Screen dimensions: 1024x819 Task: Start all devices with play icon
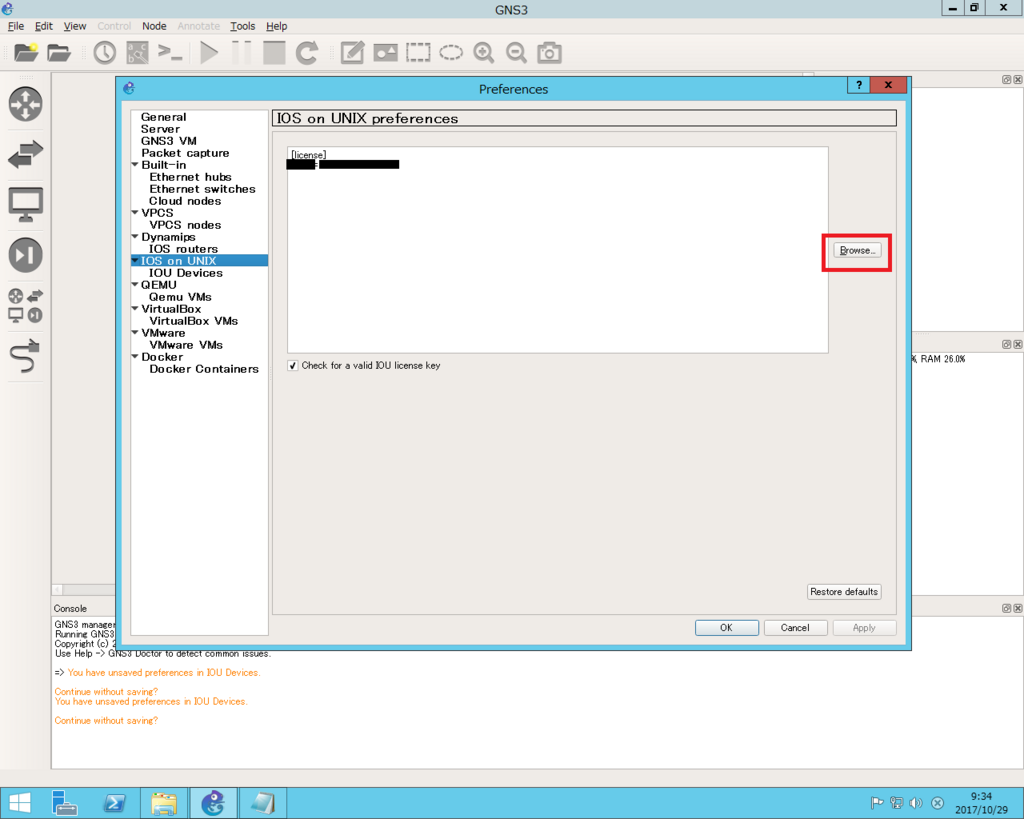click(x=209, y=52)
